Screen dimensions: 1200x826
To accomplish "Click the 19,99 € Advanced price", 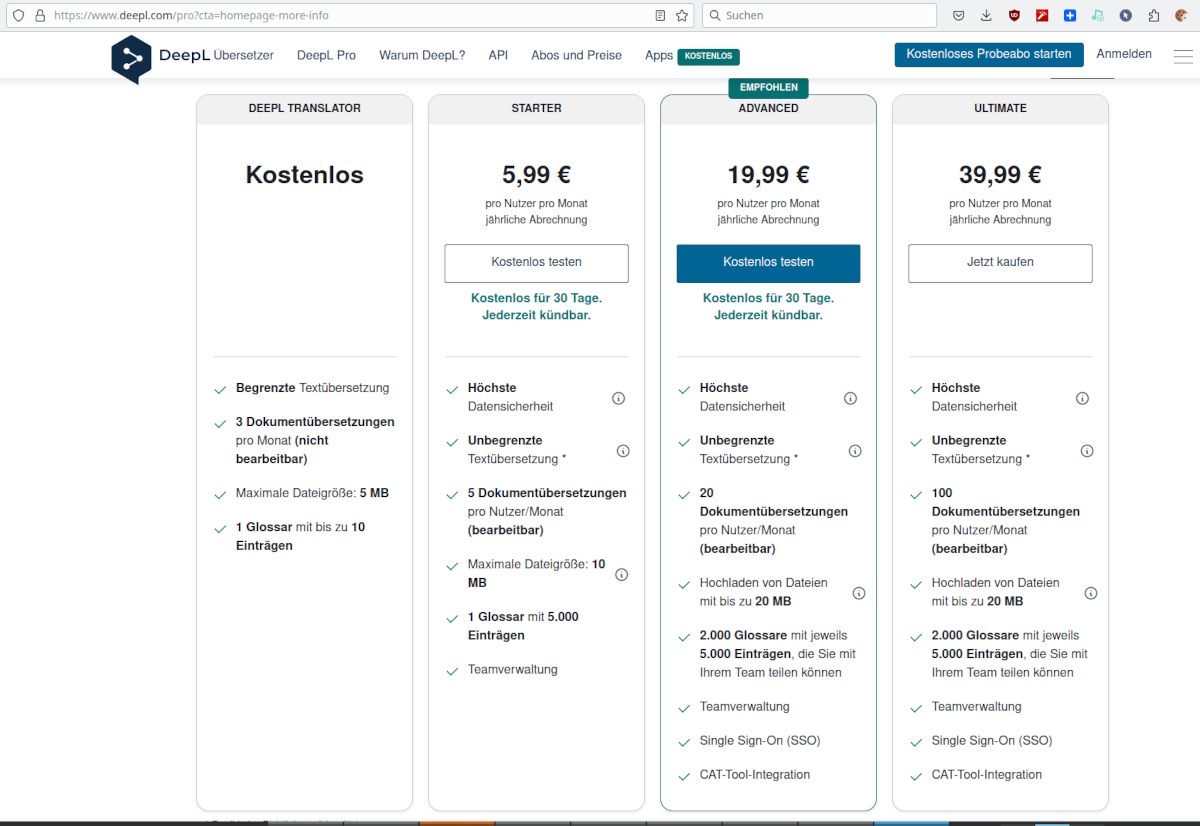I will click(768, 175).
